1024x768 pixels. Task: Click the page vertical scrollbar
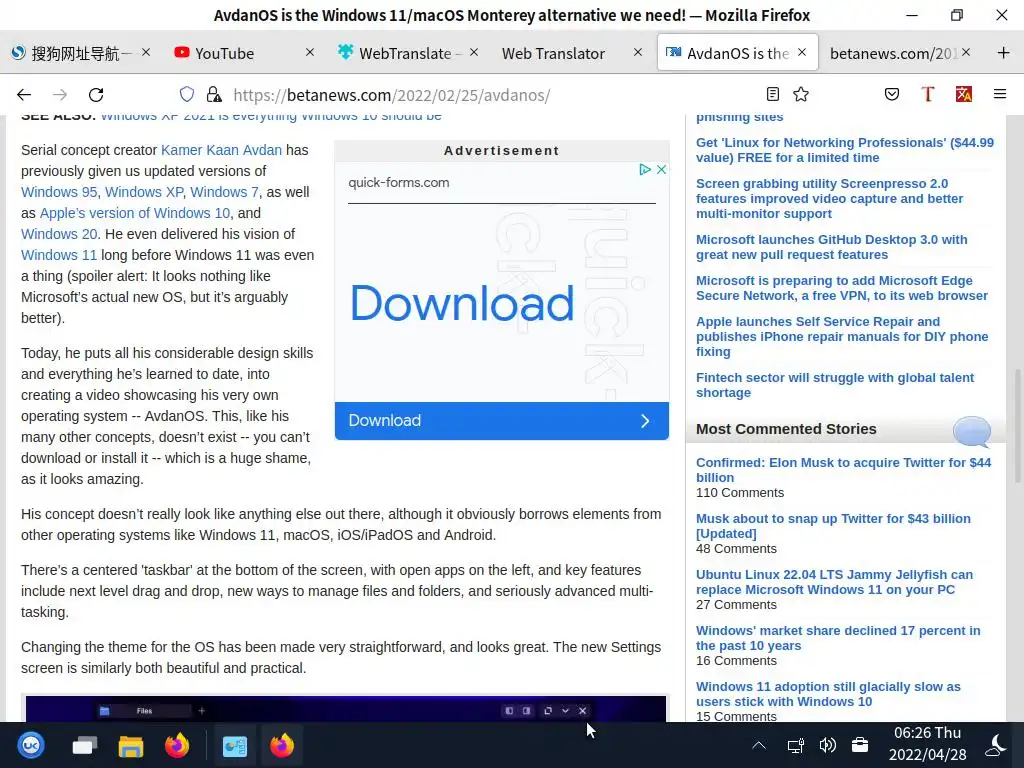pyautogui.click(x=1017, y=425)
